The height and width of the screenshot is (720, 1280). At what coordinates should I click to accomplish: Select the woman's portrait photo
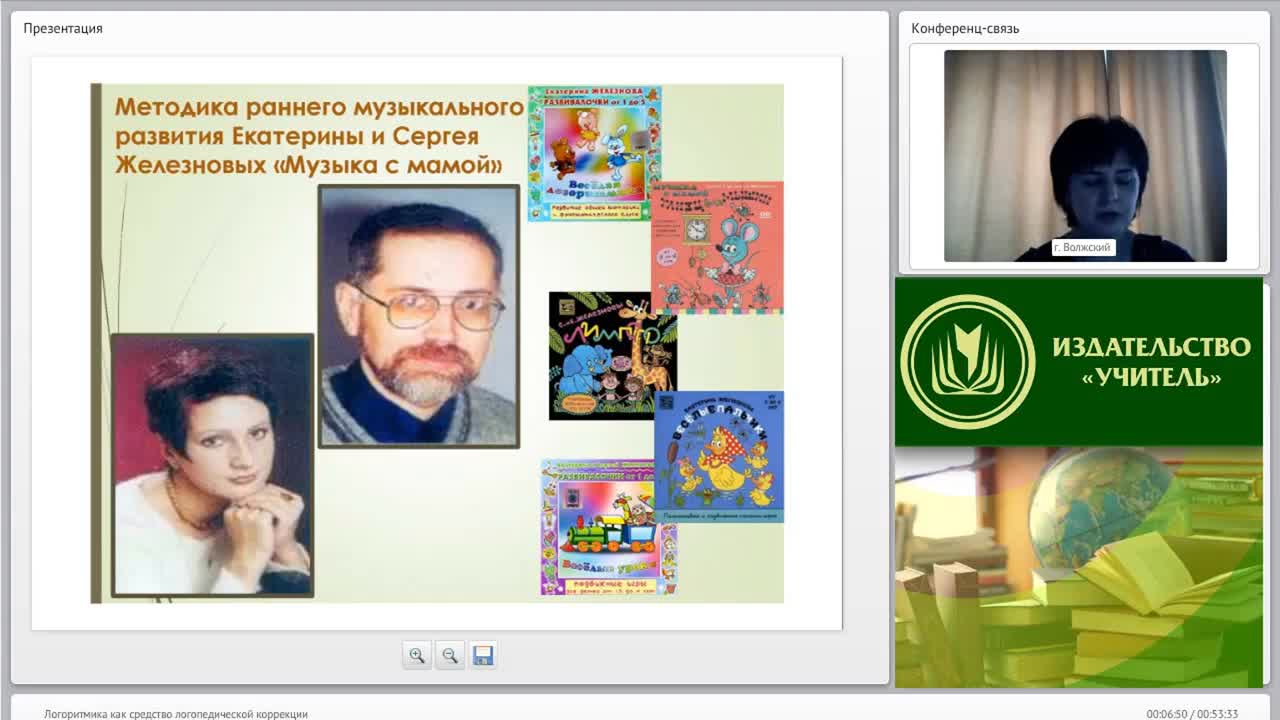coord(212,465)
